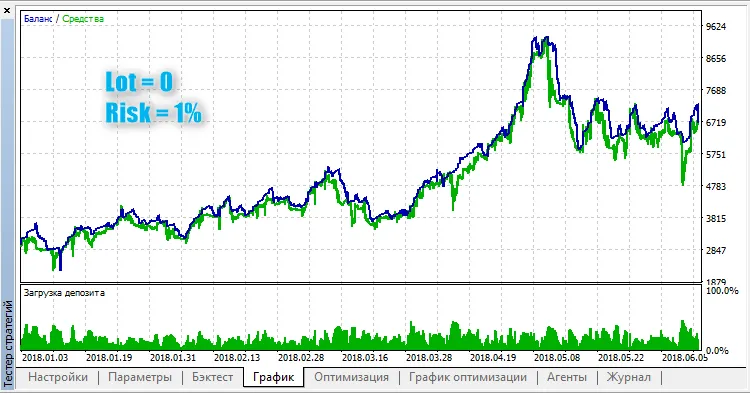Image resolution: width=750 pixels, height=394 pixels.
Task: Click the Средства legend label
Action: click(x=83, y=19)
